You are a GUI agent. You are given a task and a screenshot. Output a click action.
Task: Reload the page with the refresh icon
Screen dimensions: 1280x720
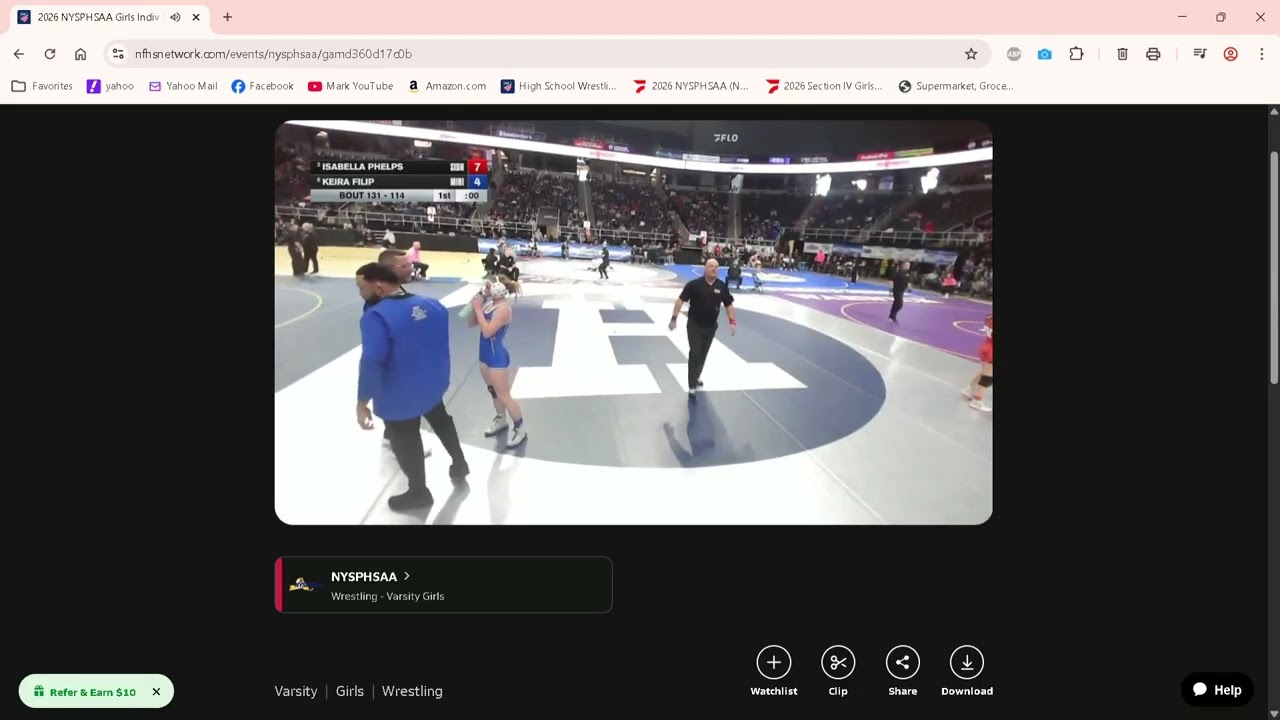pos(50,54)
